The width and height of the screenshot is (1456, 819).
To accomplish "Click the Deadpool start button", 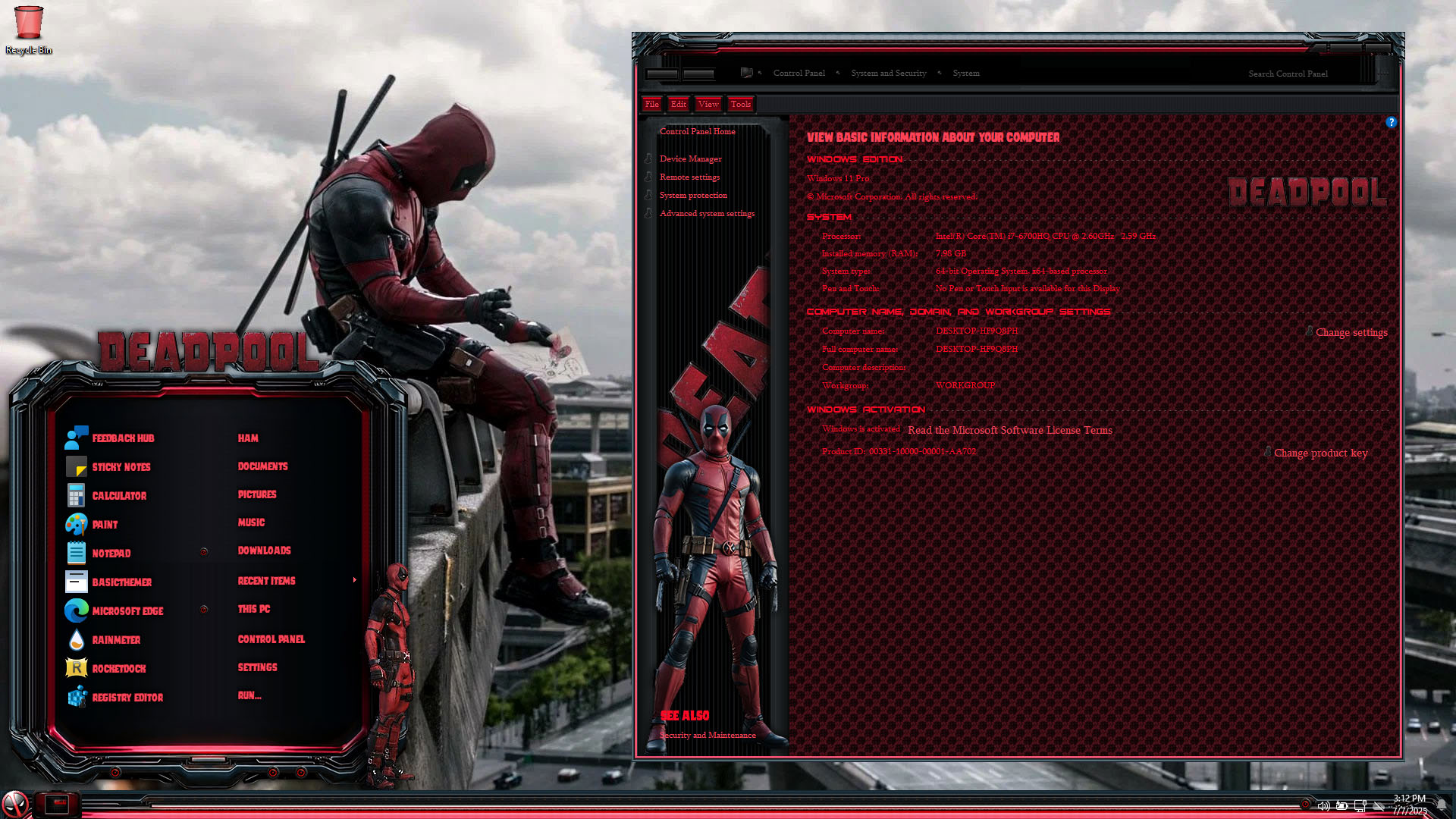I will [15, 804].
